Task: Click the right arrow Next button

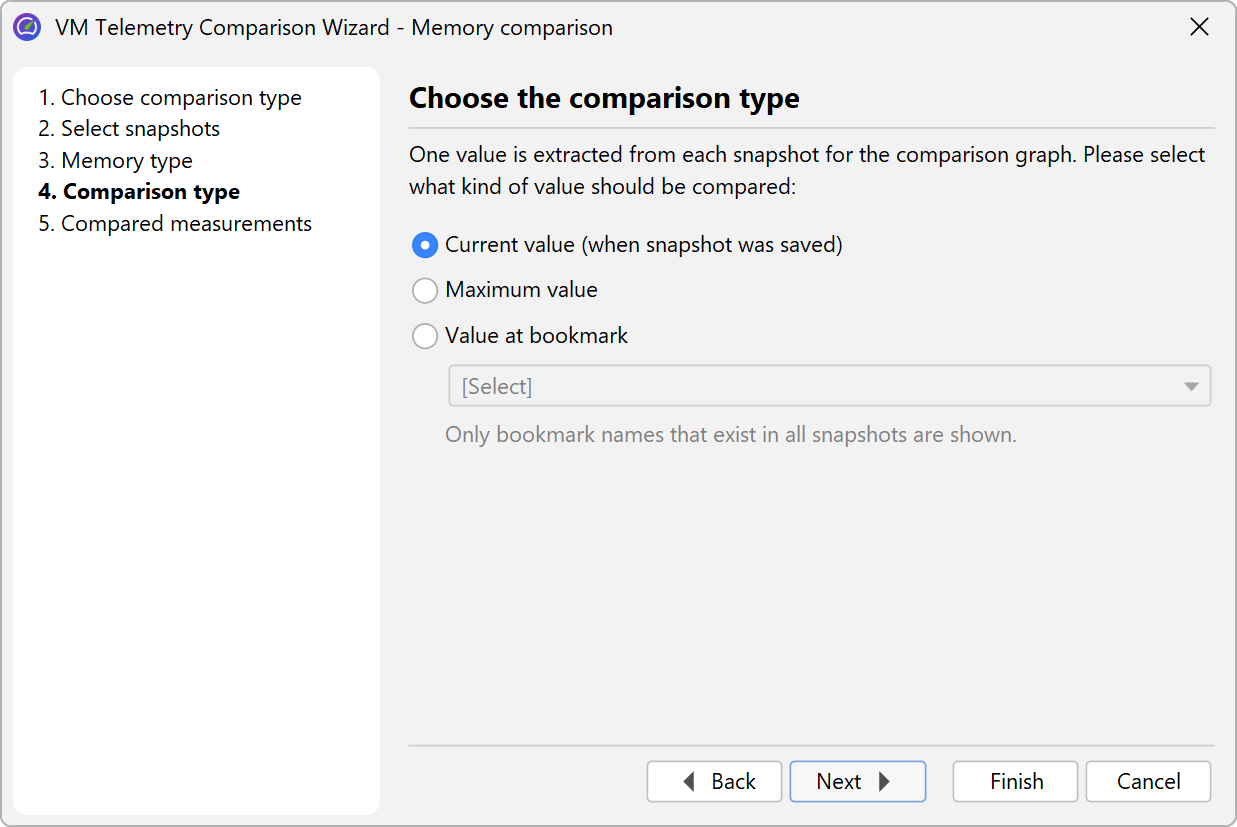Action: point(857,782)
